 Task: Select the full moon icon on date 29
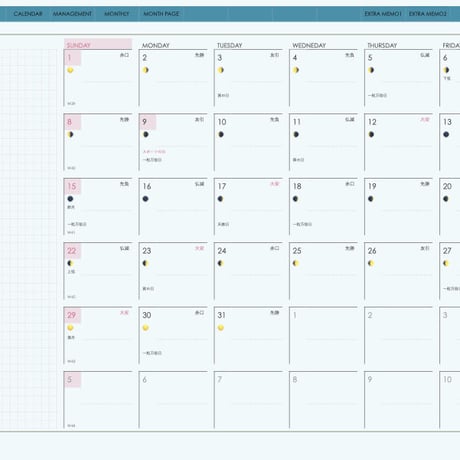click(70, 328)
